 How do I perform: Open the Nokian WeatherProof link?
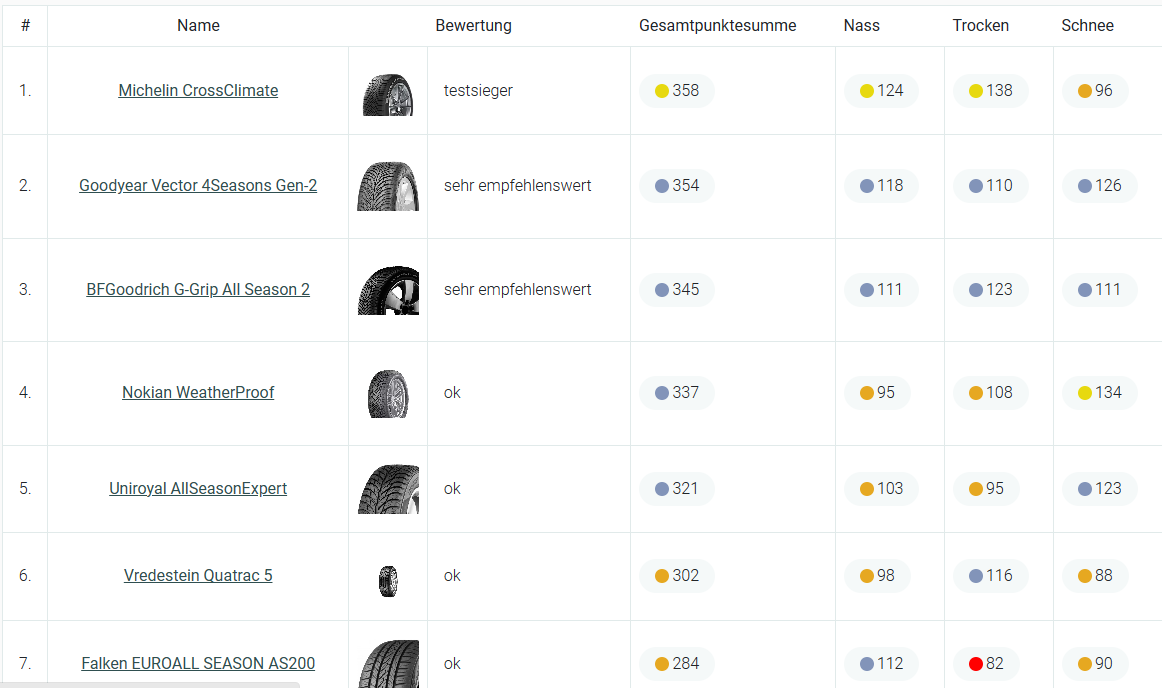(198, 392)
